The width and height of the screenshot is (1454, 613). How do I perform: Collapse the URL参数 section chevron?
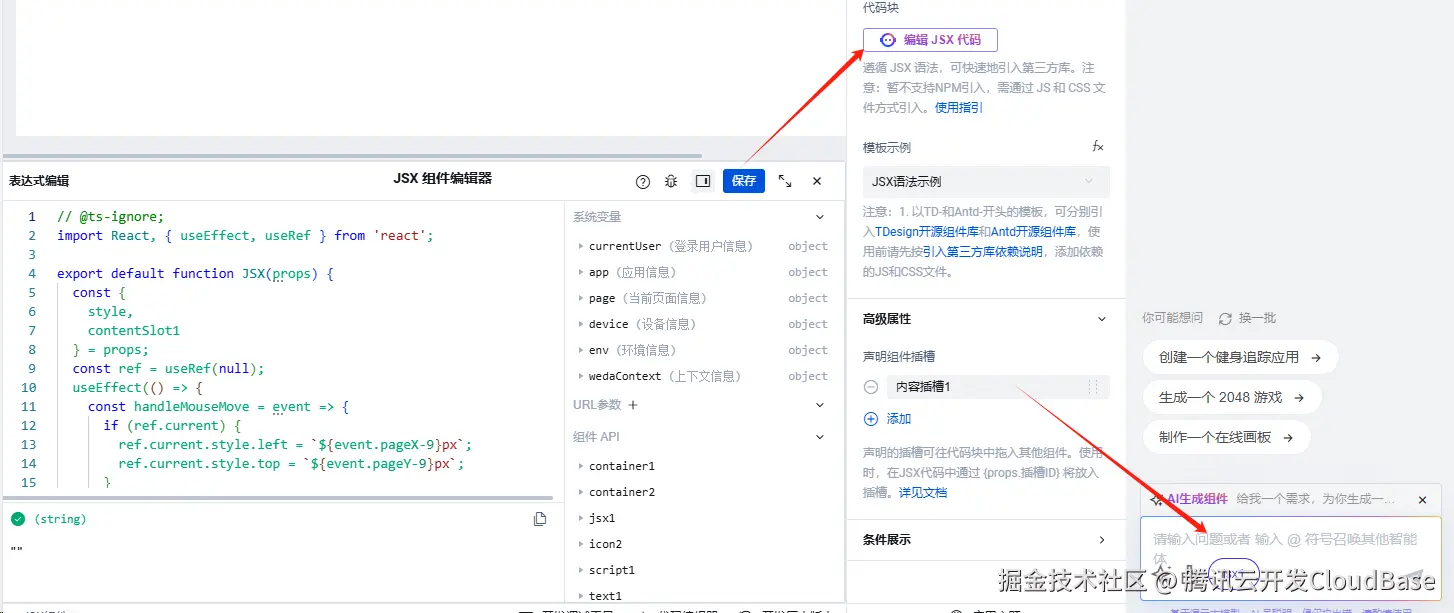point(820,405)
